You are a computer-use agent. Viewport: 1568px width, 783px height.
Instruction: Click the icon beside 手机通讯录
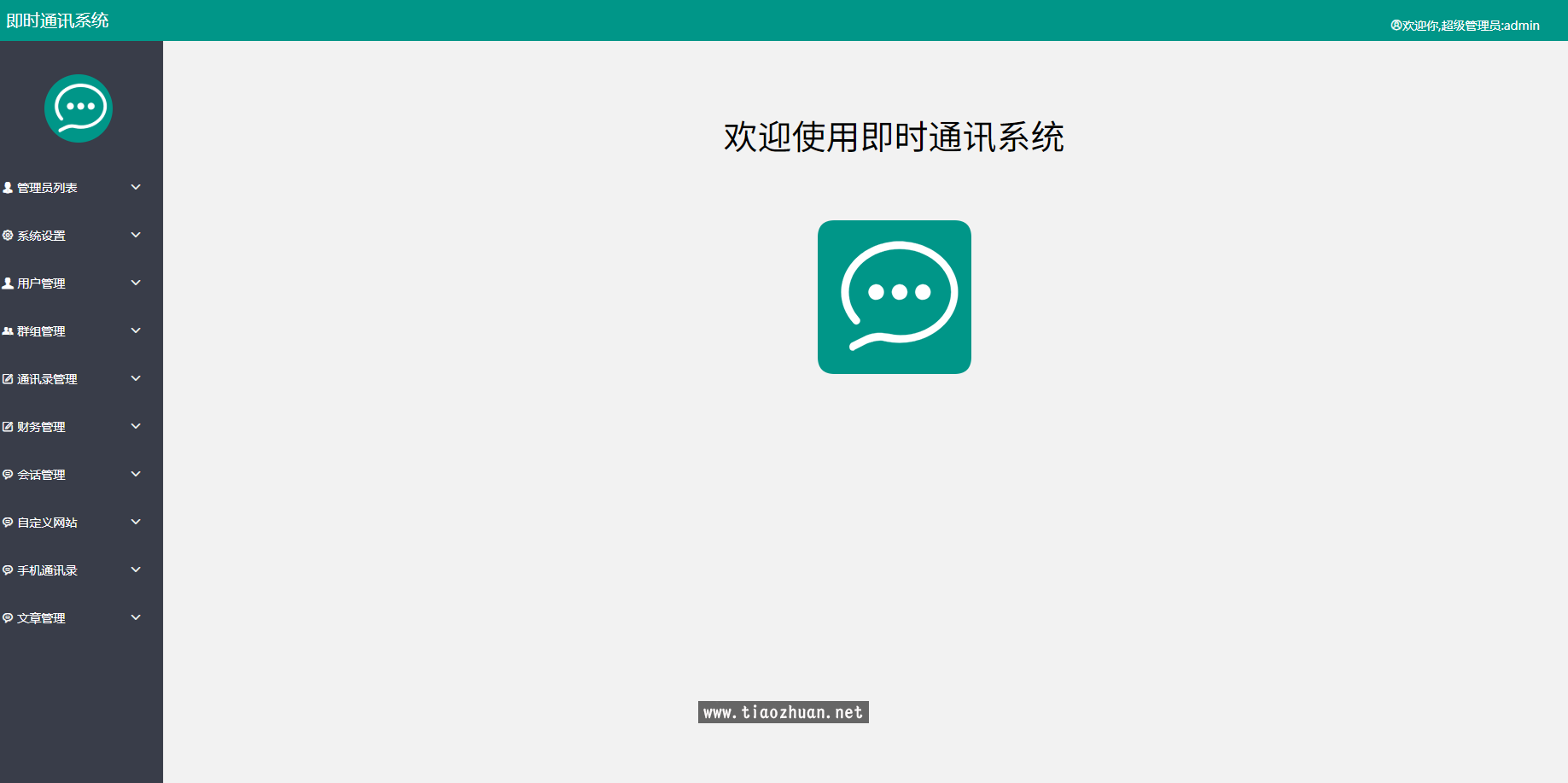(x=8, y=570)
